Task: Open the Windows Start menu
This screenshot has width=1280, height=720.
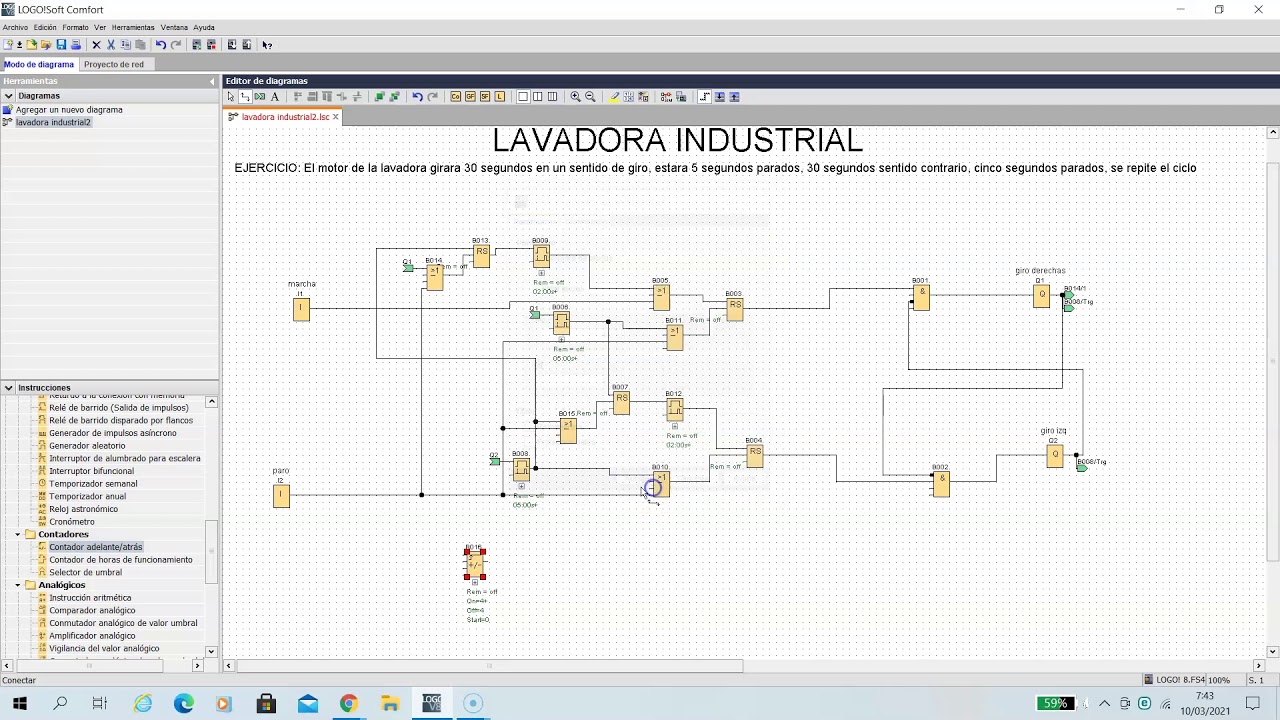Action: click(19, 704)
